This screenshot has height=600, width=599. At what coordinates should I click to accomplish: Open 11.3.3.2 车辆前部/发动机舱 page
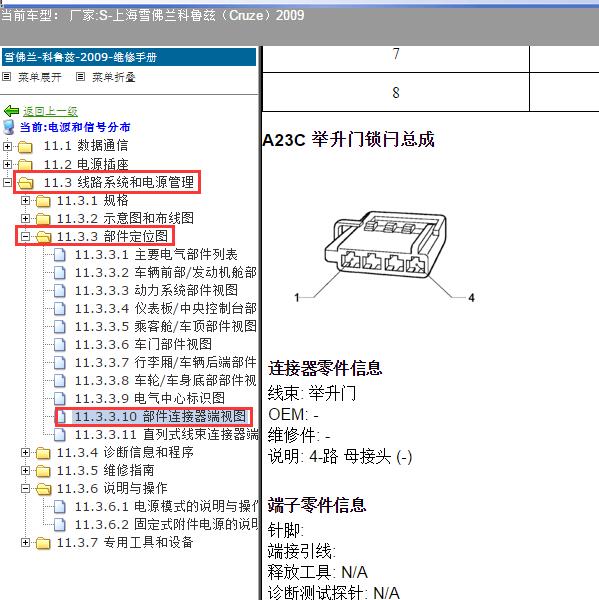(166, 272)
